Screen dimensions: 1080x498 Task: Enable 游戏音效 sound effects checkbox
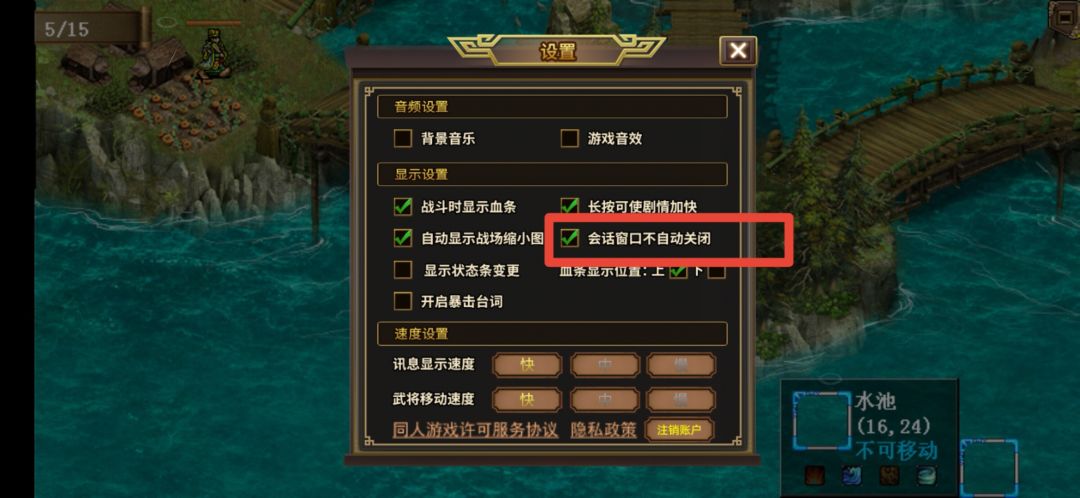(569, 138)
